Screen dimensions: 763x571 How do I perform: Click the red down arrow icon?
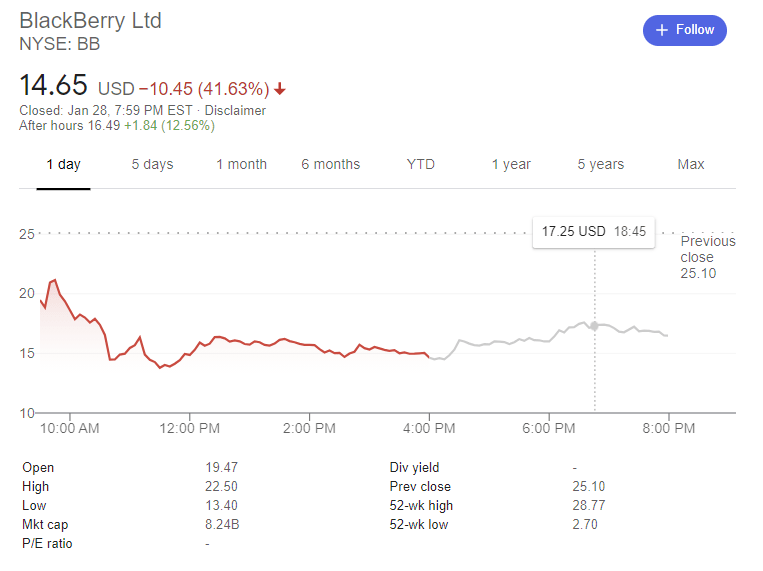coord(280,88)
